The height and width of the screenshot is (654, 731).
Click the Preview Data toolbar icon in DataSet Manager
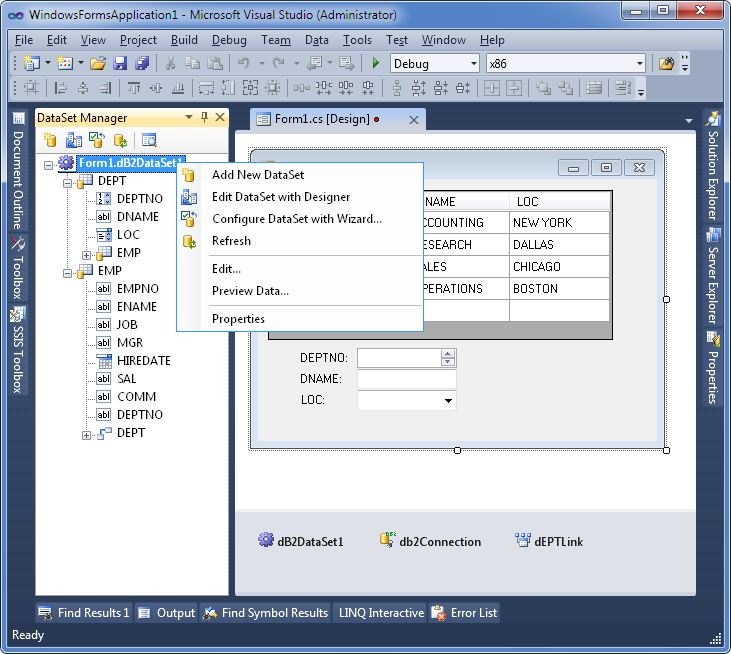149,140
